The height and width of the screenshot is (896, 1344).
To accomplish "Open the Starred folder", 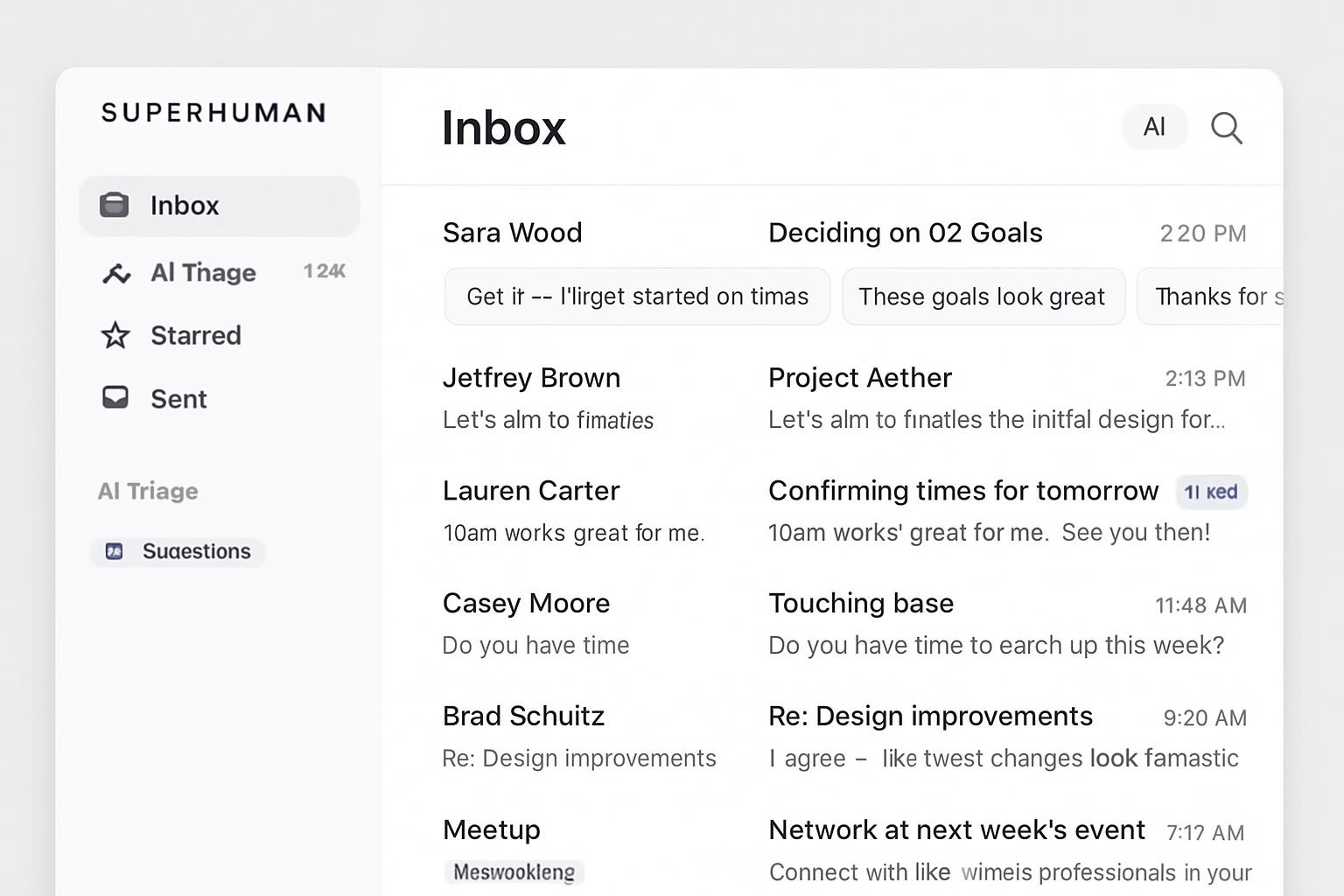I will (195, 335).
